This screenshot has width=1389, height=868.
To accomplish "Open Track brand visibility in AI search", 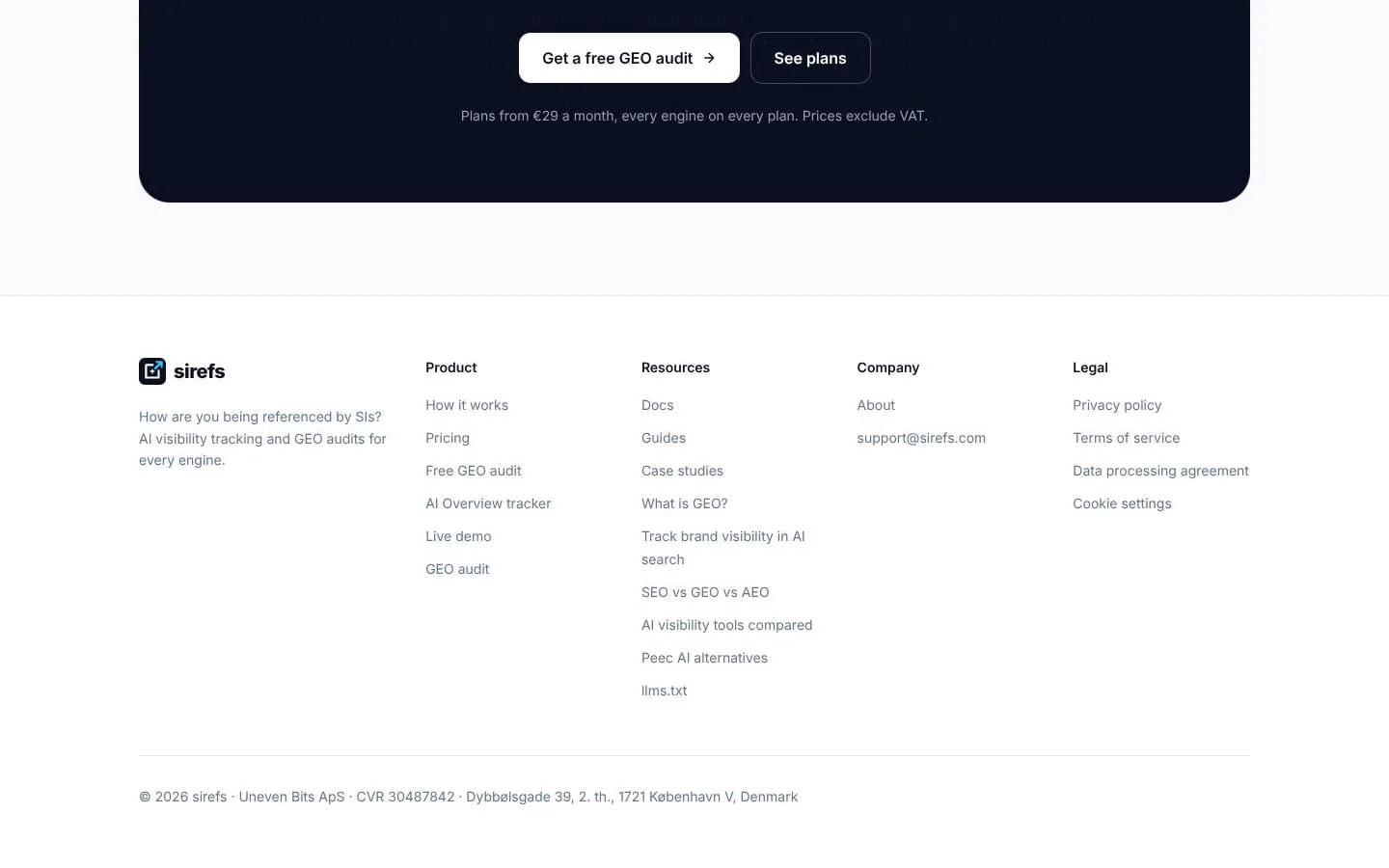I will pyautogui.click(x=723, y=548).
